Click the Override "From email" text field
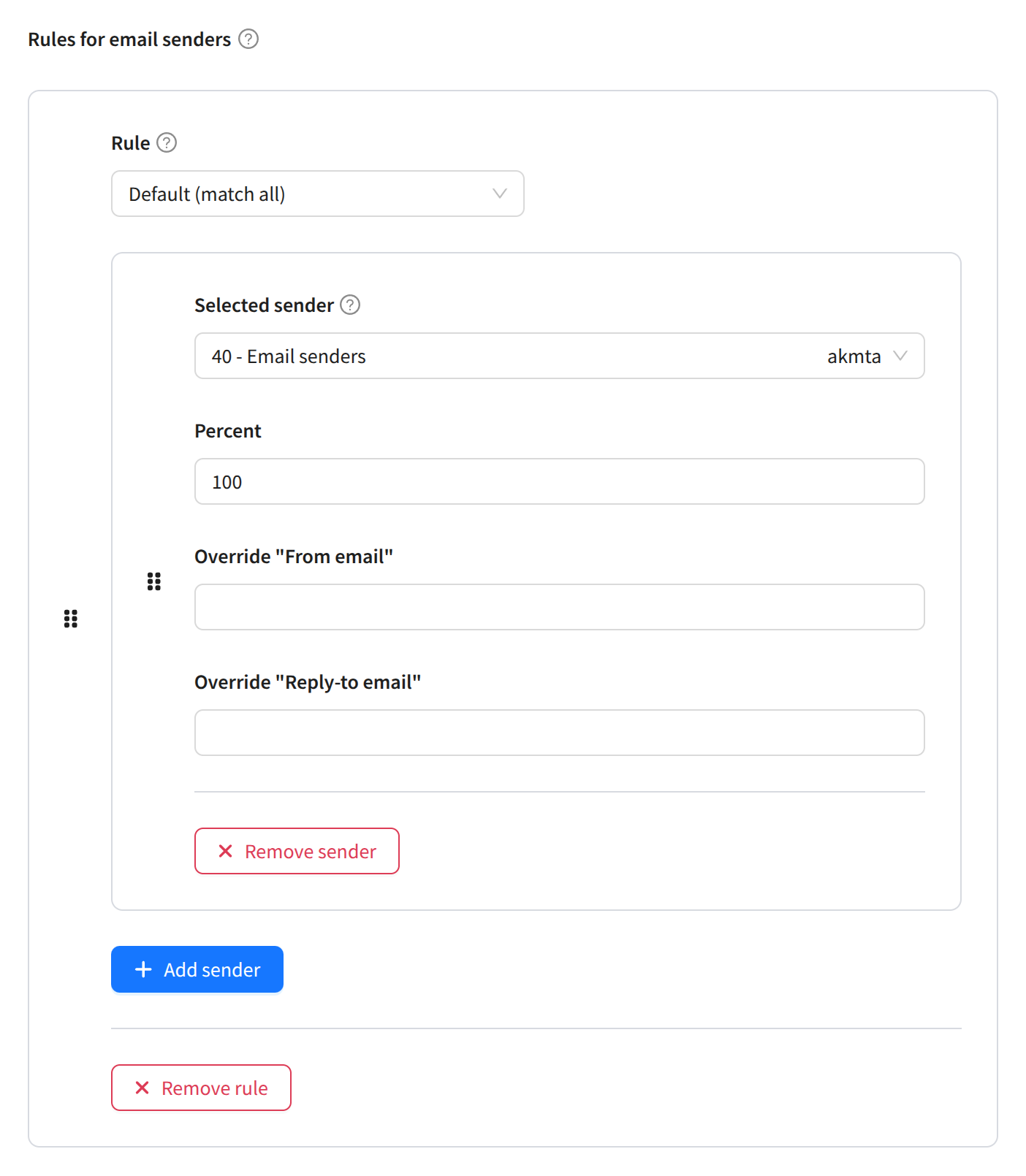The image size is (1026, 1176). tap(559, 607)
